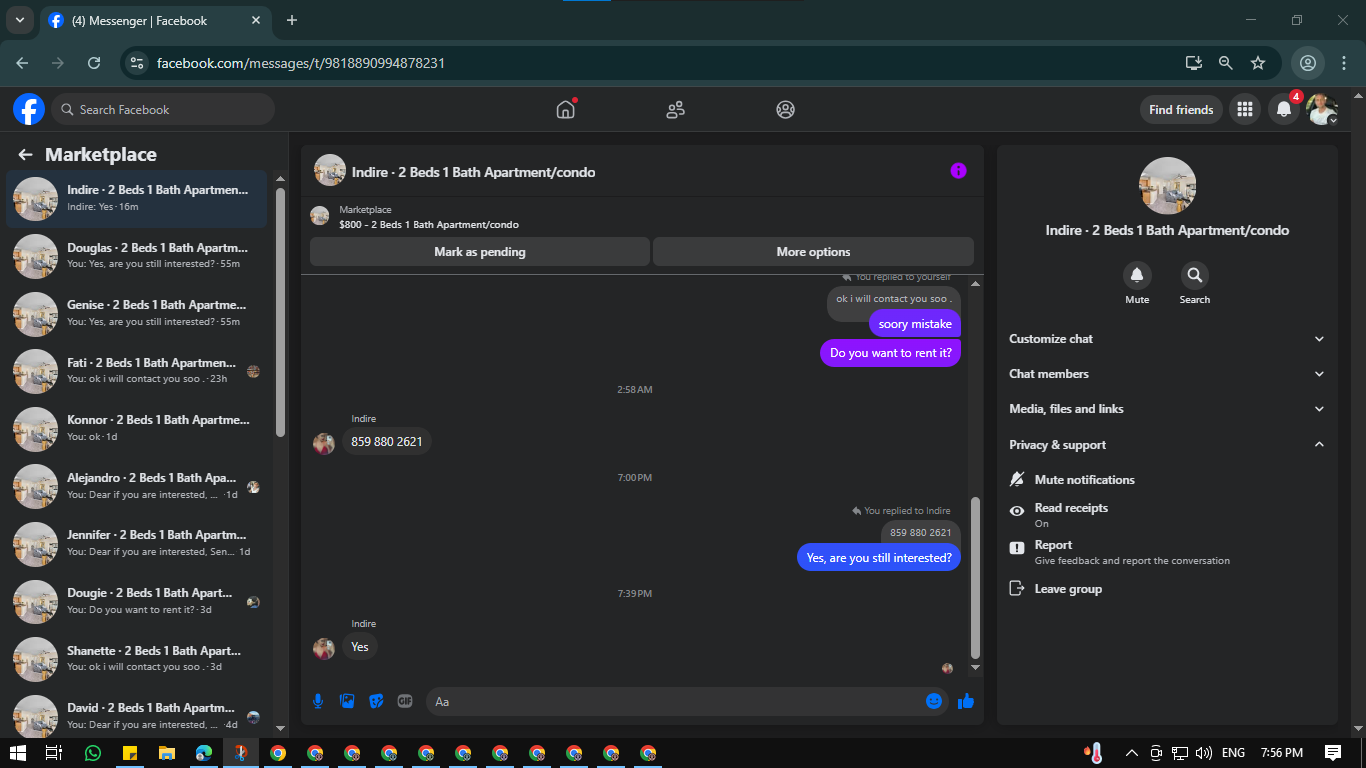Open $800 Marketplace listing link
Image resolution: width=1366 pixels, height=768 pixels.
coord(429,225)
